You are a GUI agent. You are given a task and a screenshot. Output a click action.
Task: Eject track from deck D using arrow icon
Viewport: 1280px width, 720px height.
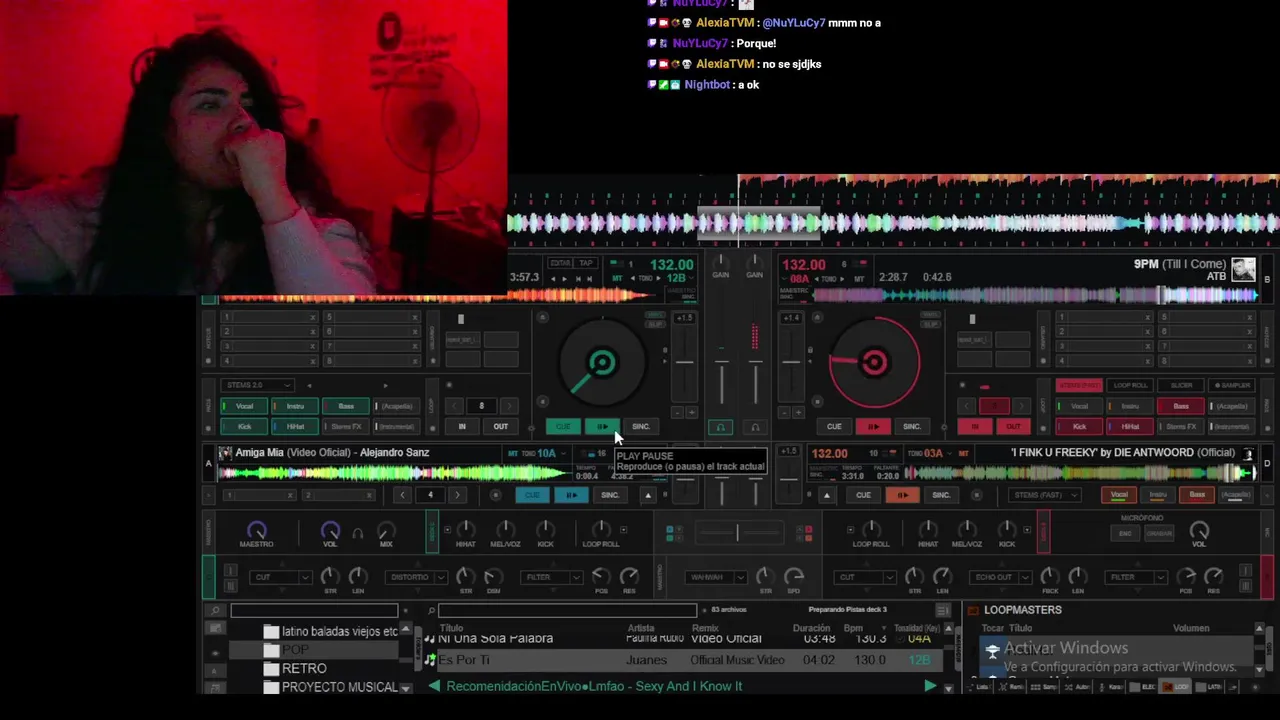click(826, 495)
